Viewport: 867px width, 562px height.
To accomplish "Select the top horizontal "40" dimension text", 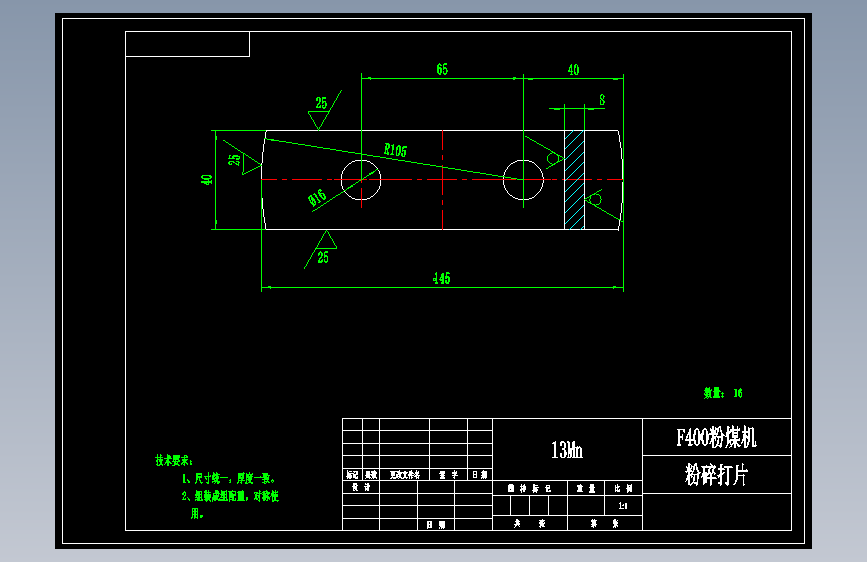I will [573, 70].
